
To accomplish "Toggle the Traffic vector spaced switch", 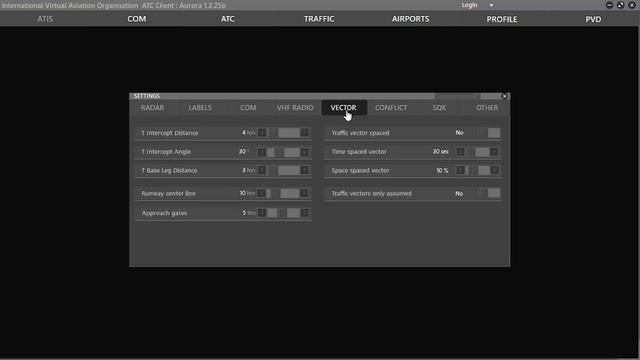I will coord(489,133).
